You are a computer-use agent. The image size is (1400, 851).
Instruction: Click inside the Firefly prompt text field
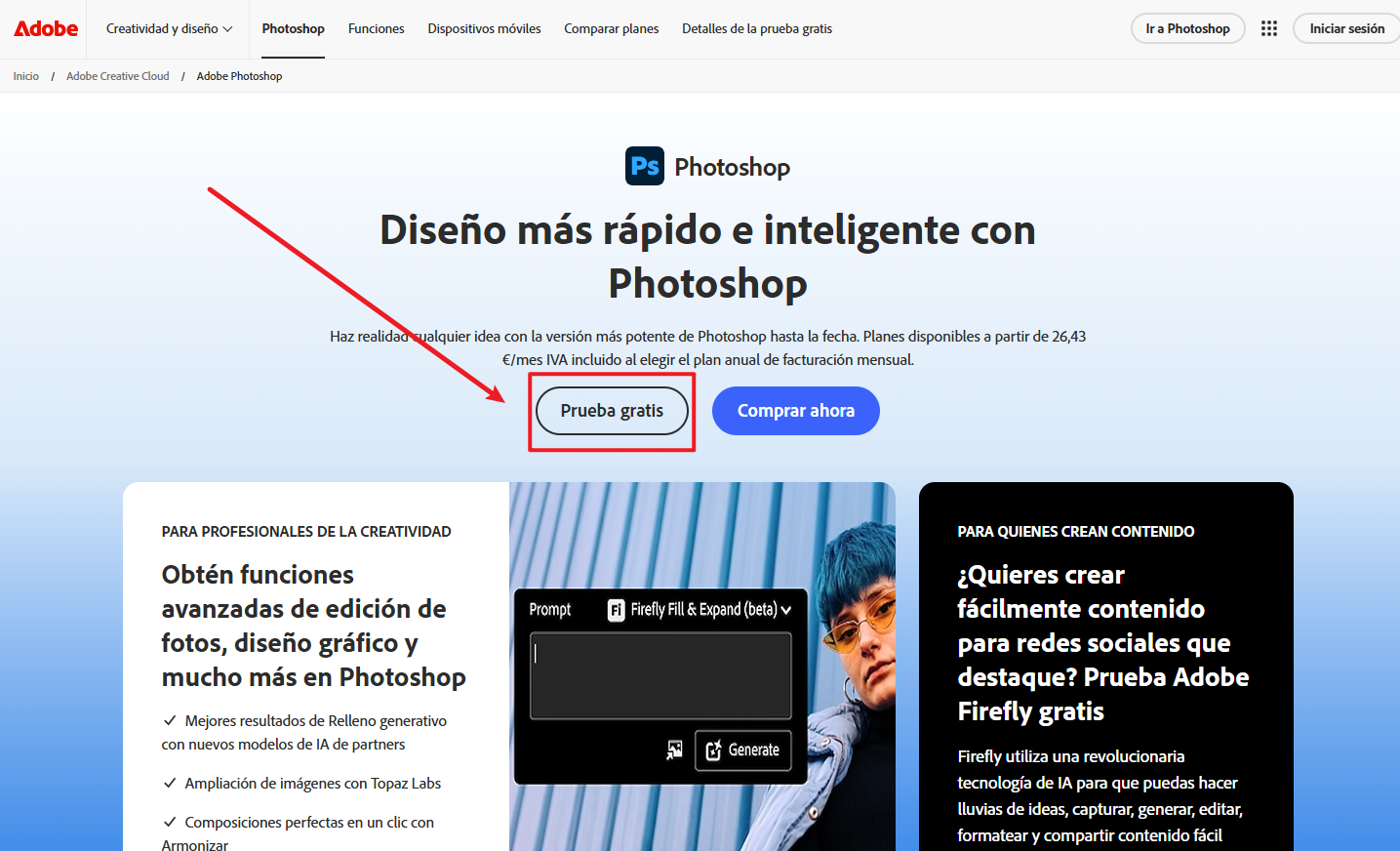point(660,673)
